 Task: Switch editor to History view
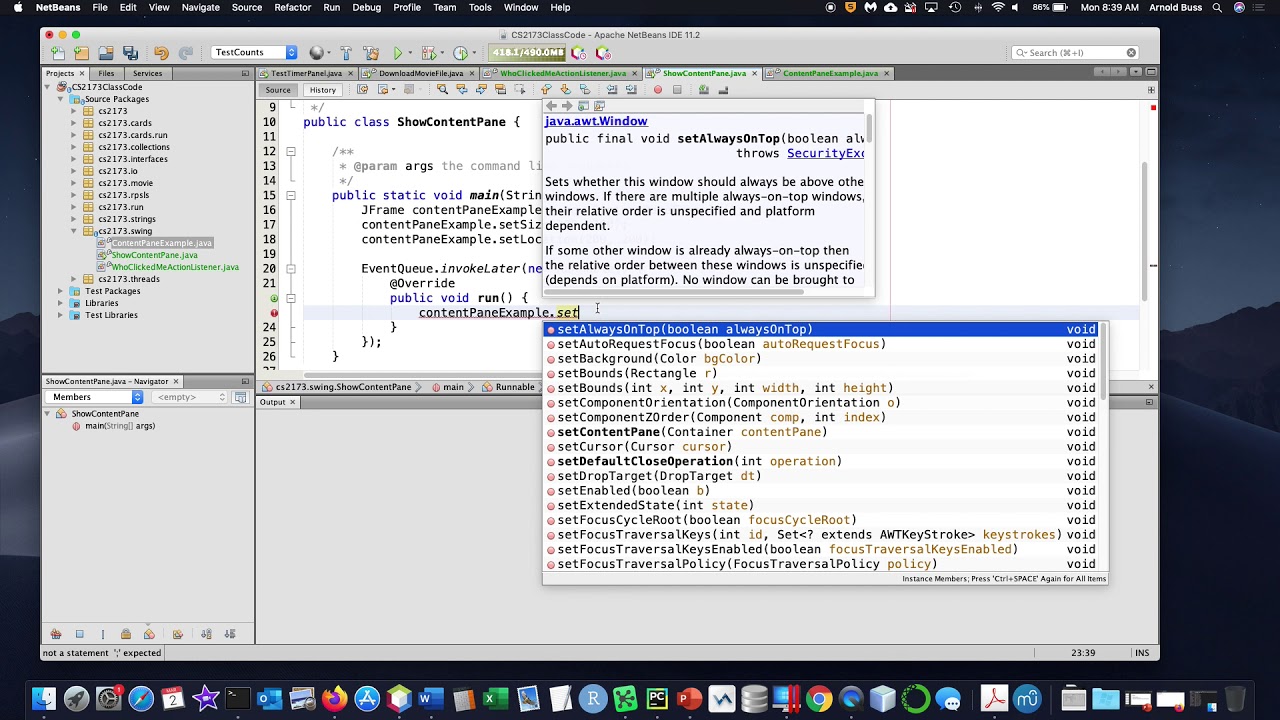(x=322, y=90)
